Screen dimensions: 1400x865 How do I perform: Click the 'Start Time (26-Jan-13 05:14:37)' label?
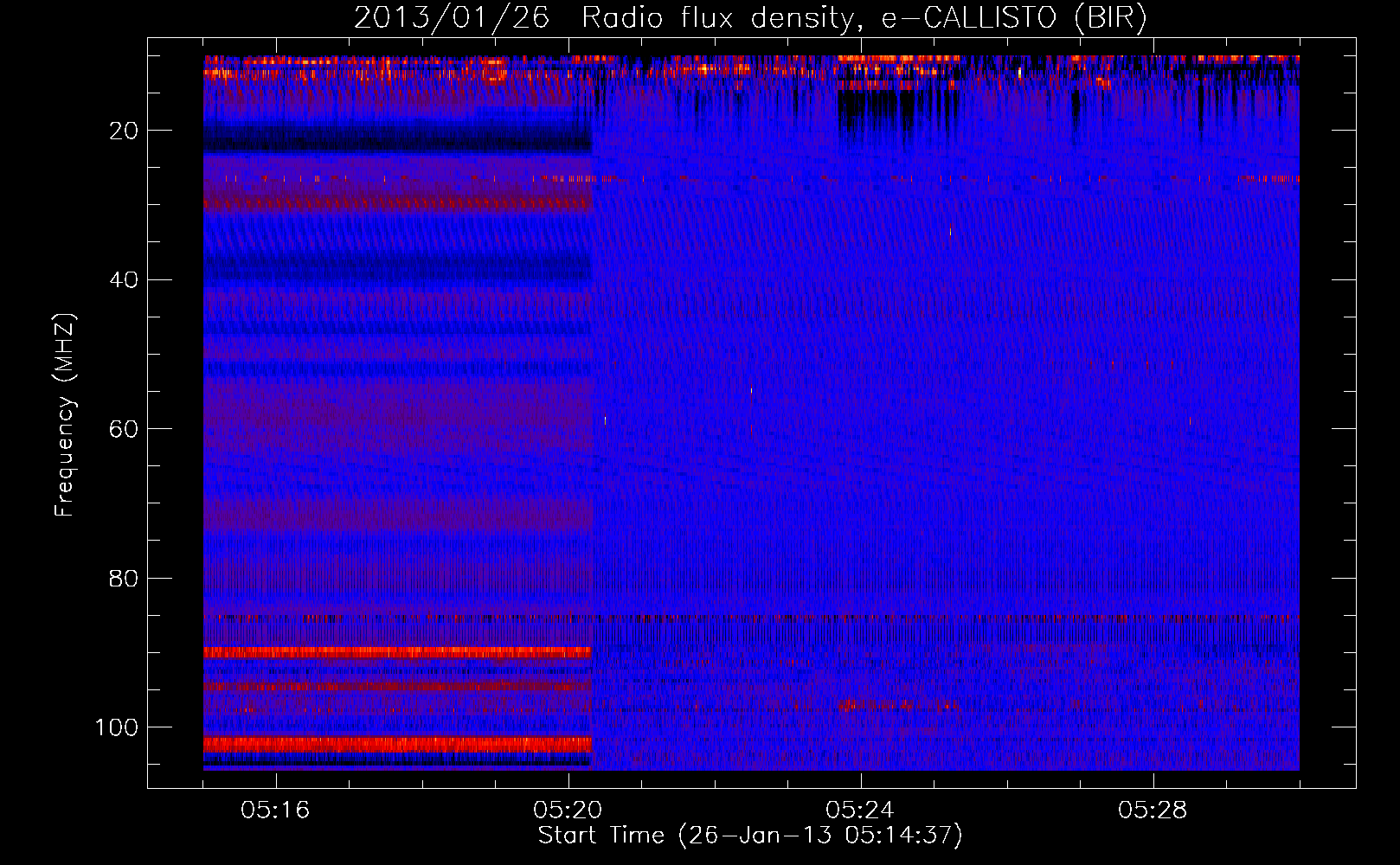pyautogui.click(x=750, y=836)
